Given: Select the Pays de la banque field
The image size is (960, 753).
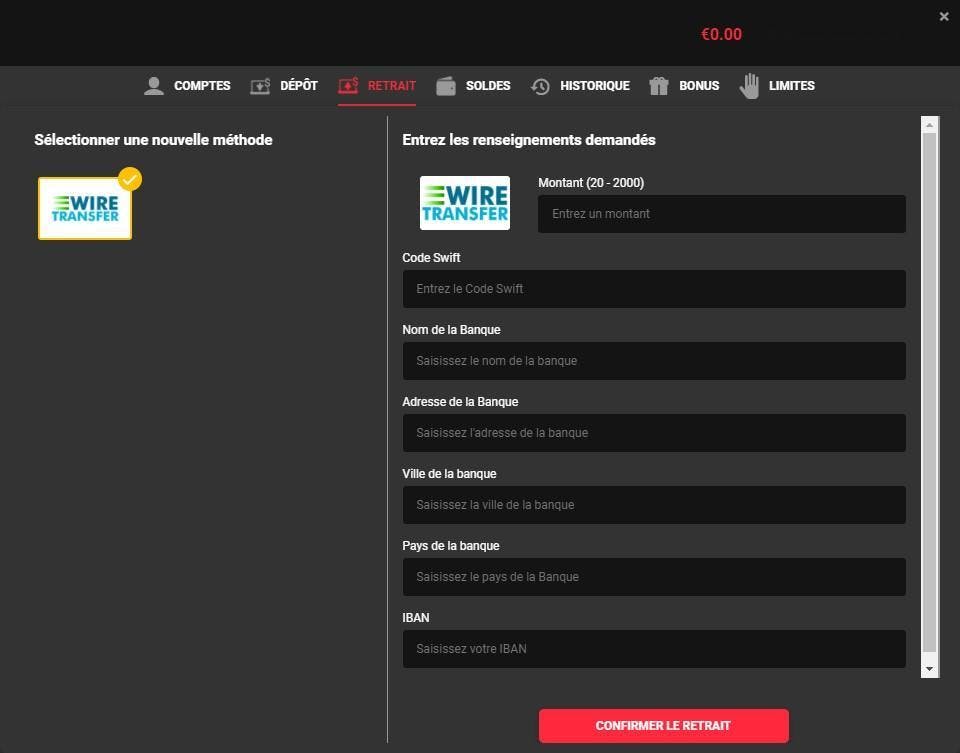Looking at the screenshot, I should (654, 577).
